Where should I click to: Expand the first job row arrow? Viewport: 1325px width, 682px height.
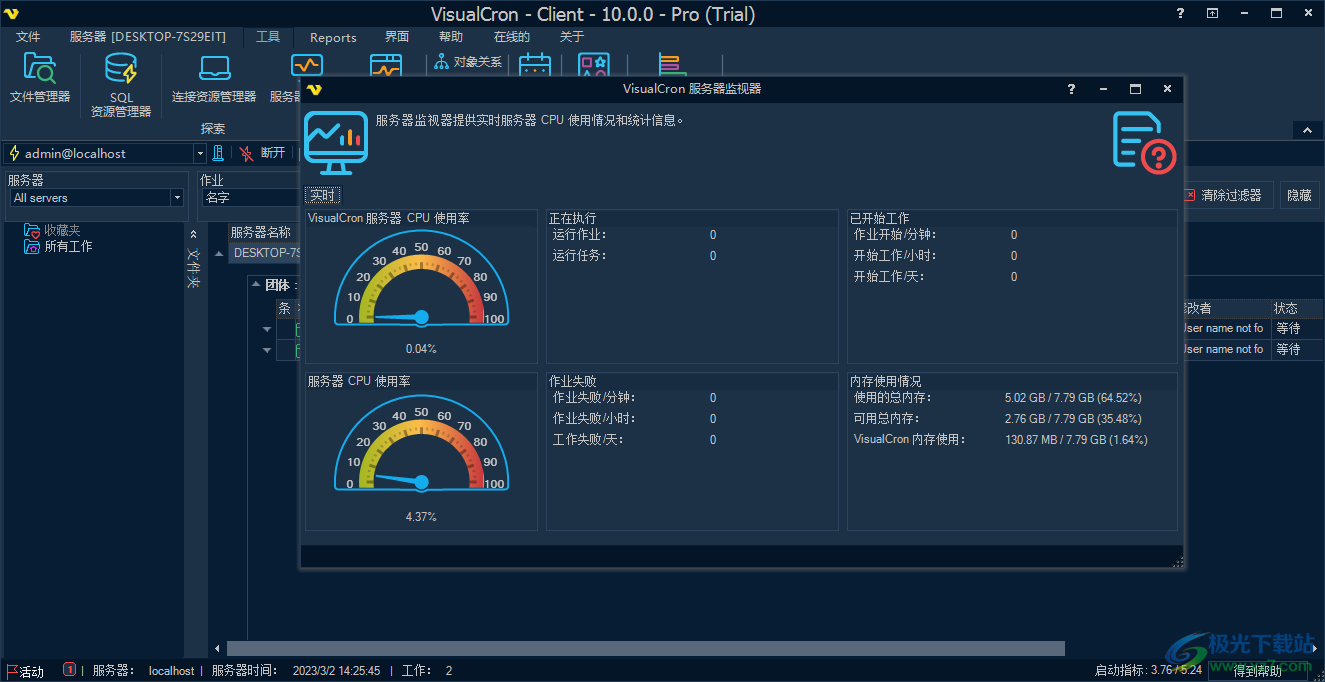point(267,329)
